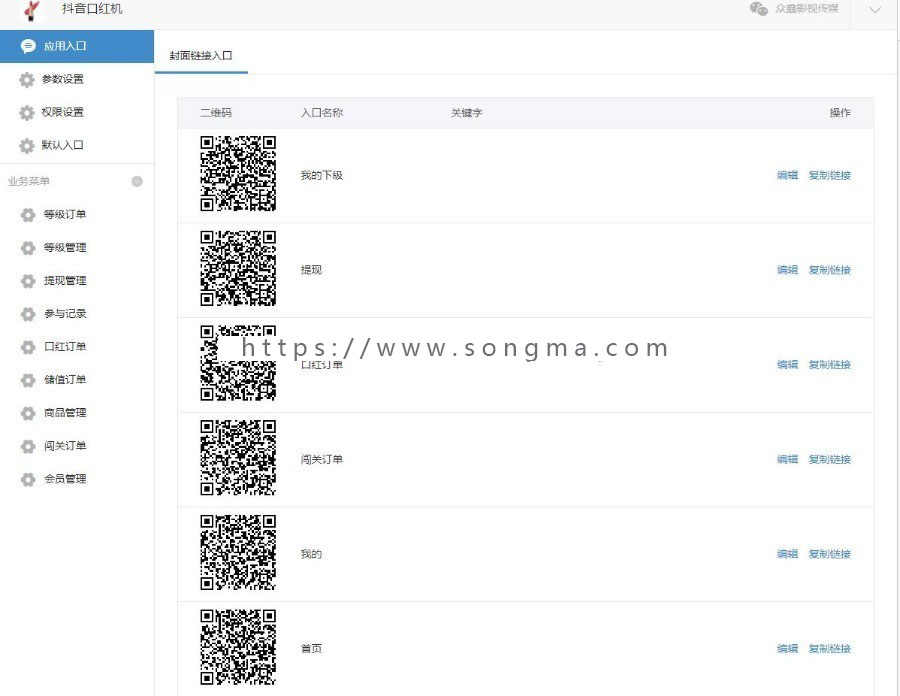Click the chat bubble icon beside 应用入口
The image size is (900, 696).
28,46
